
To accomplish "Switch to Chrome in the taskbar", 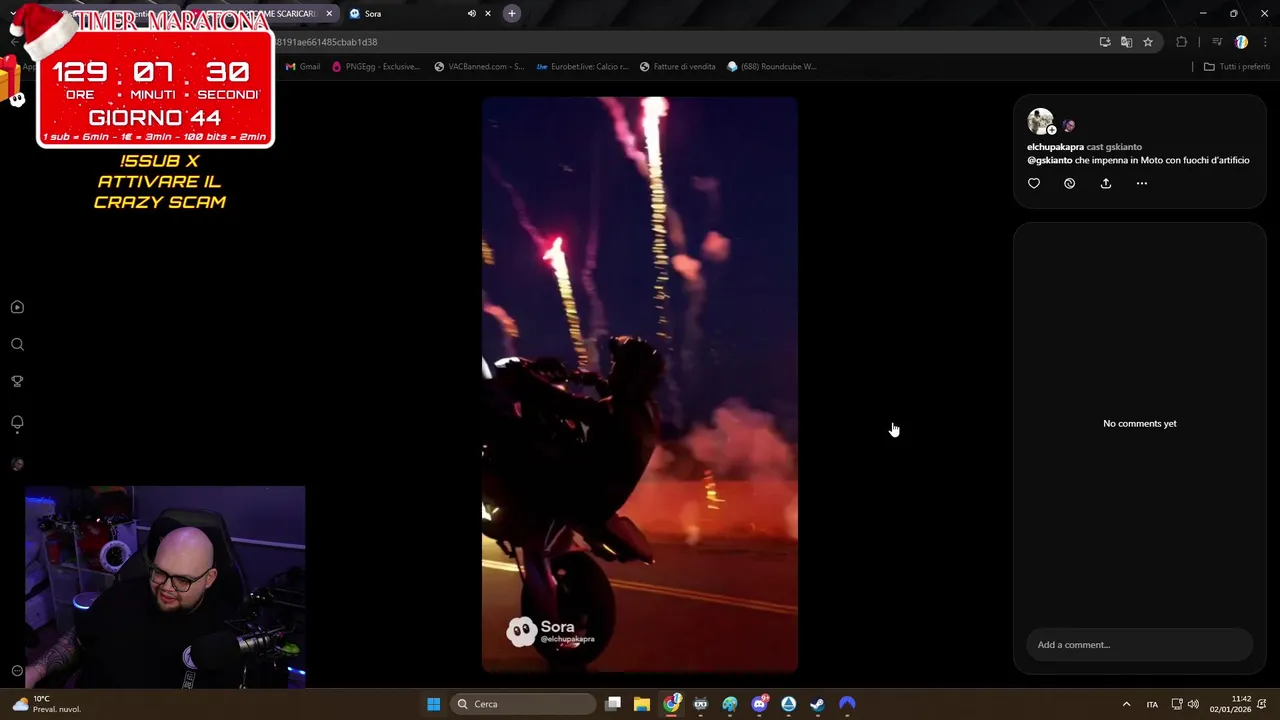I will click(x=672, y=704).
